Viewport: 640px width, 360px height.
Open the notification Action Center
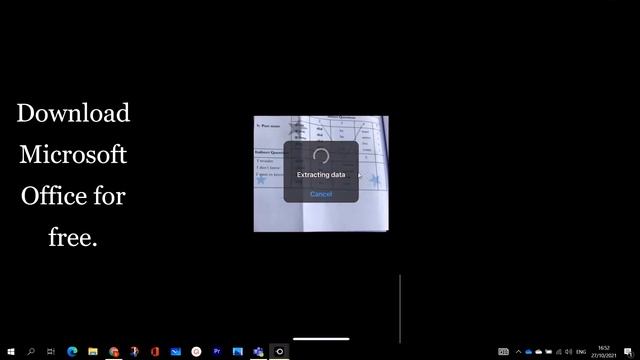click(x=628, y=351)
